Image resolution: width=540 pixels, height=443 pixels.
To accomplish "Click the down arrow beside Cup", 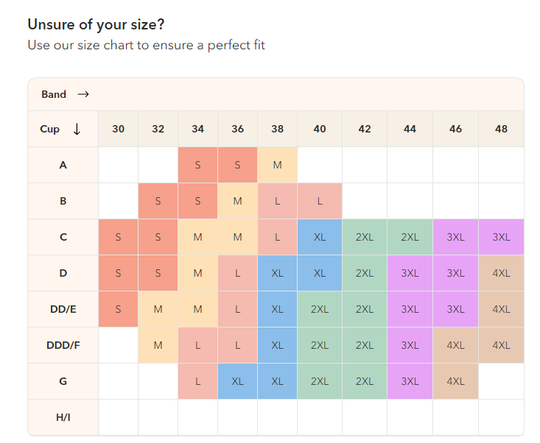I will pyautogui.click(x=77, y=129).
